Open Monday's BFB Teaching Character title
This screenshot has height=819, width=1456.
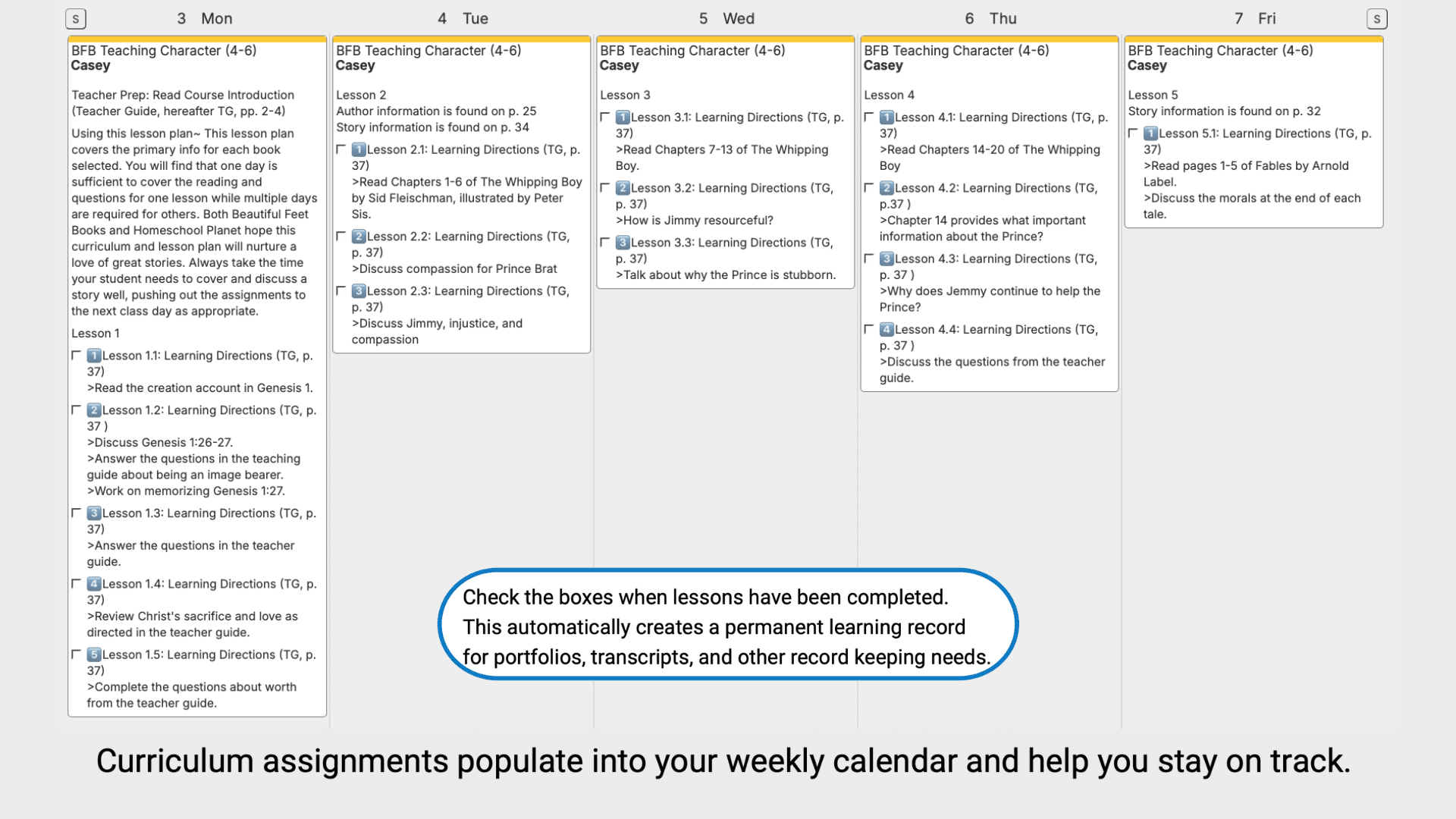pyautogui.click(x=164, y=51)
